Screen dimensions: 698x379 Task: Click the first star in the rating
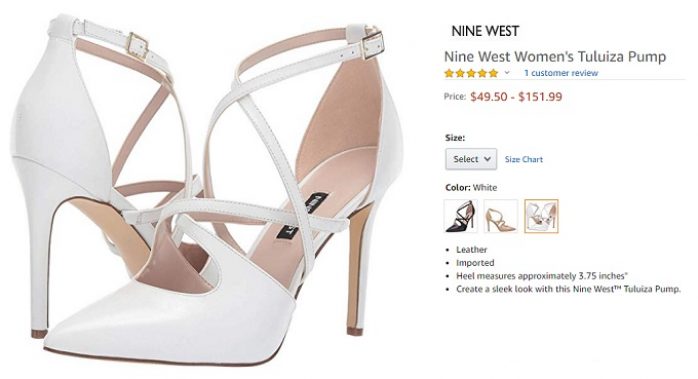point(449,73)
